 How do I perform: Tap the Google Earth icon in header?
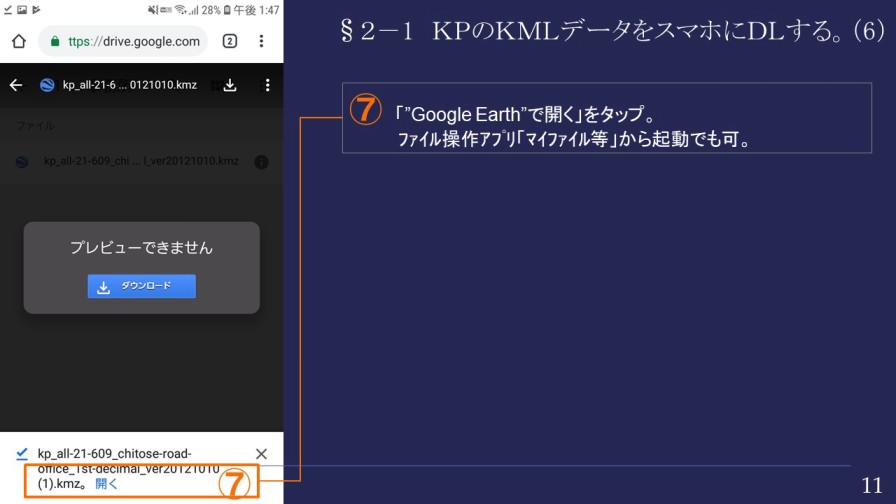pyautogui.click(x=46, y=86)
